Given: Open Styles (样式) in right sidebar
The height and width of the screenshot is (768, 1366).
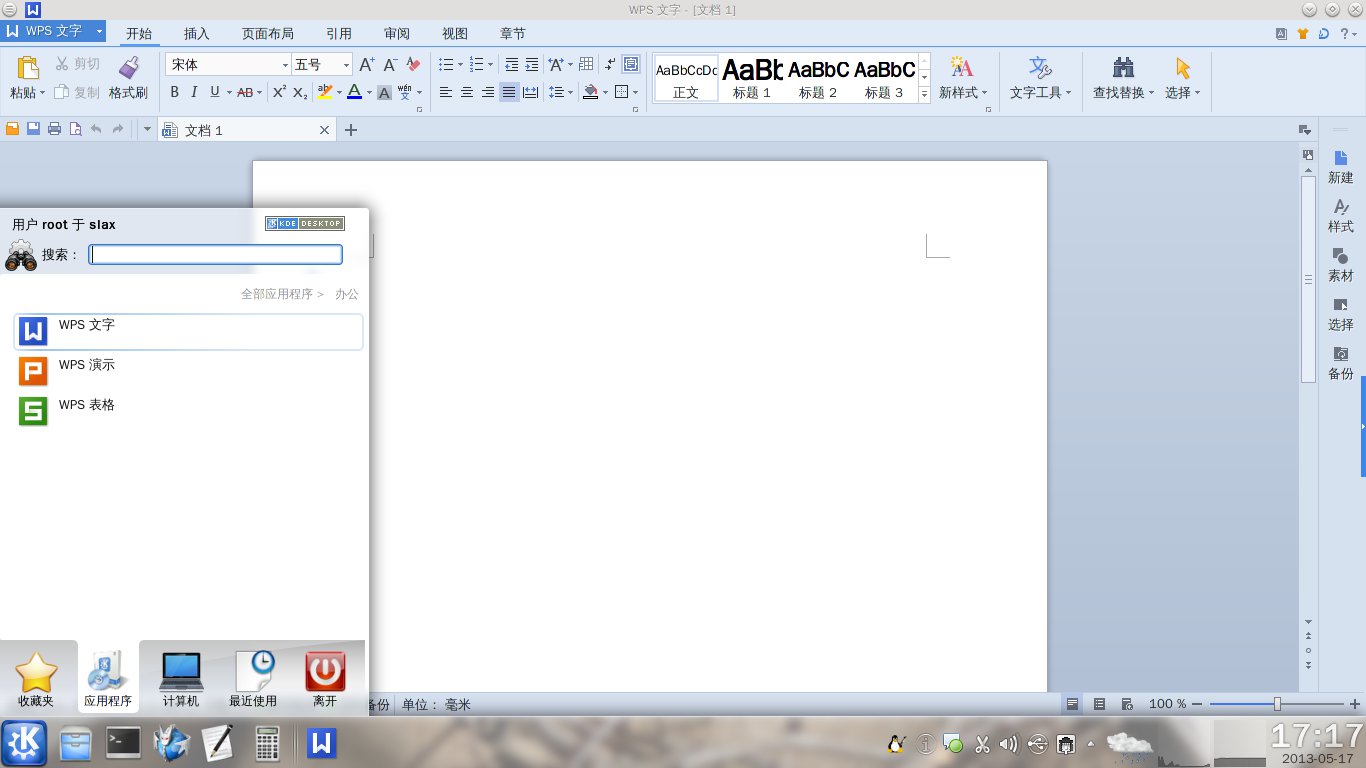Looking at the screenshot, I should pos(1341,216).
